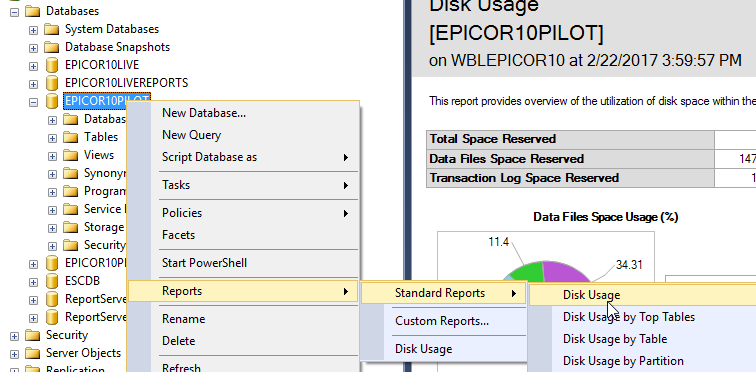Expand the ESCDB database node
756x372 pixels.
coord(33,282)
